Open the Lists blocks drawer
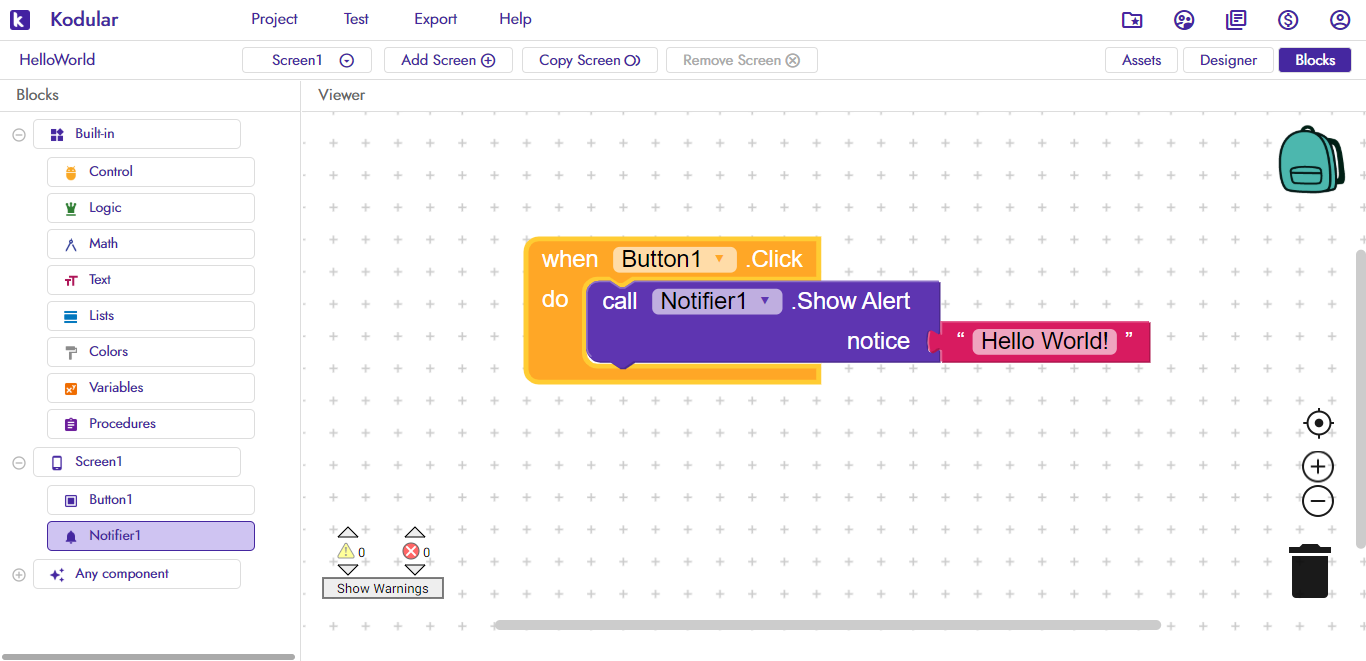Image resolution: width=1366 pixels, height=661 pixels. 151,316
